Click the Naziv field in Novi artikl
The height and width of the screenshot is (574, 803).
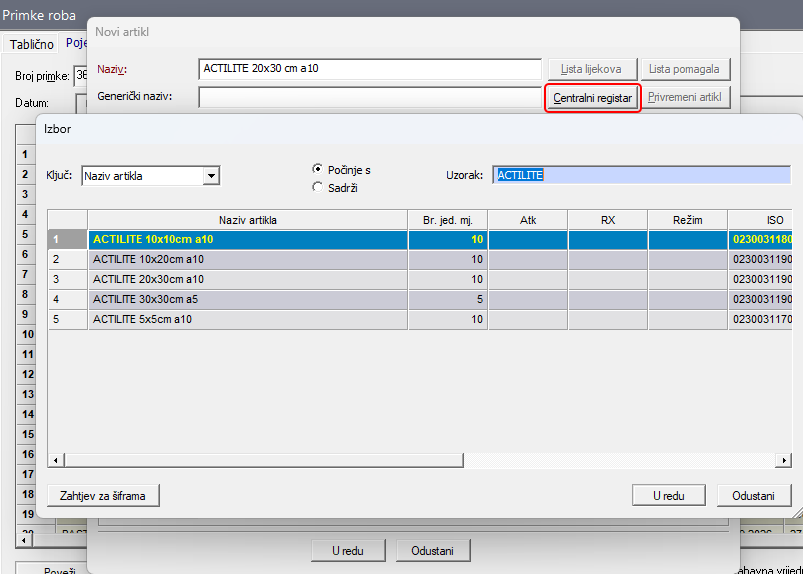click(x=370, y=69)
